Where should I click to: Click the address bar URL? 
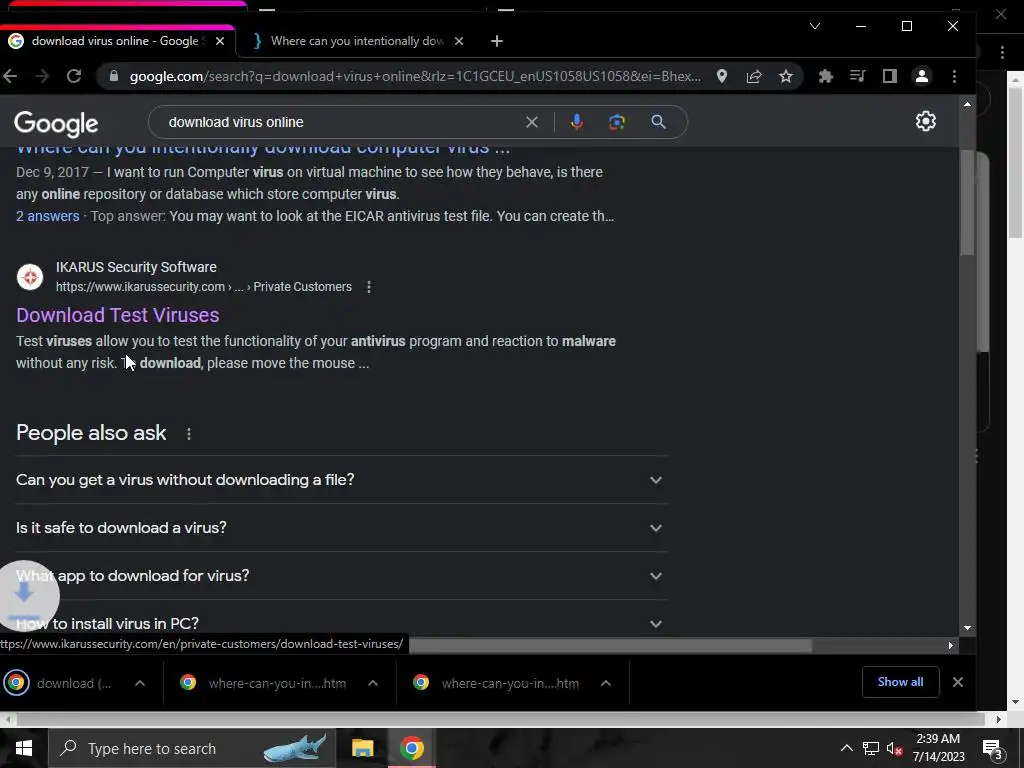[x=415, y=76]
